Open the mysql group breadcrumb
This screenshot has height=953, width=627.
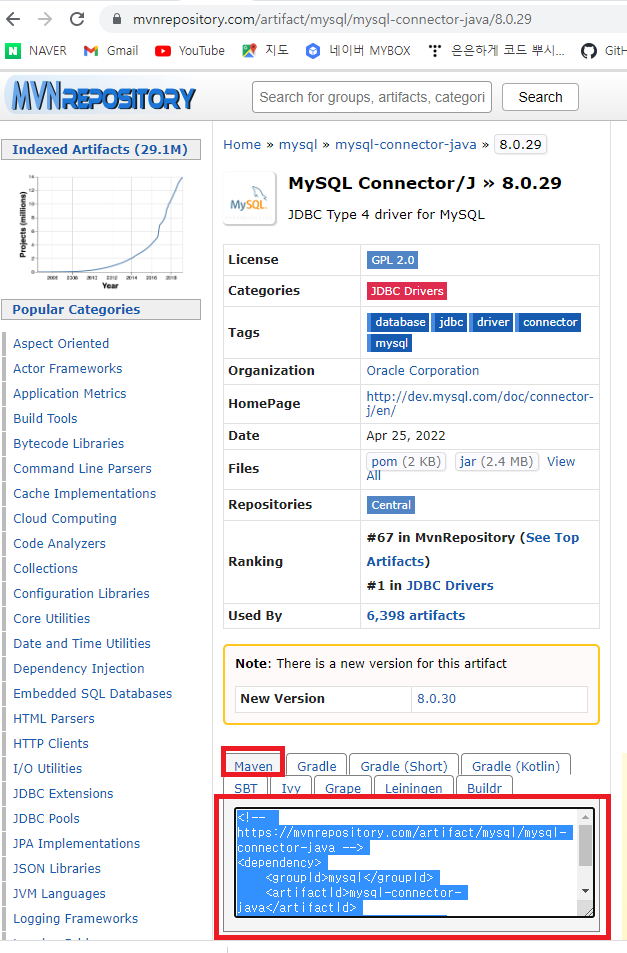pos(298,145)
